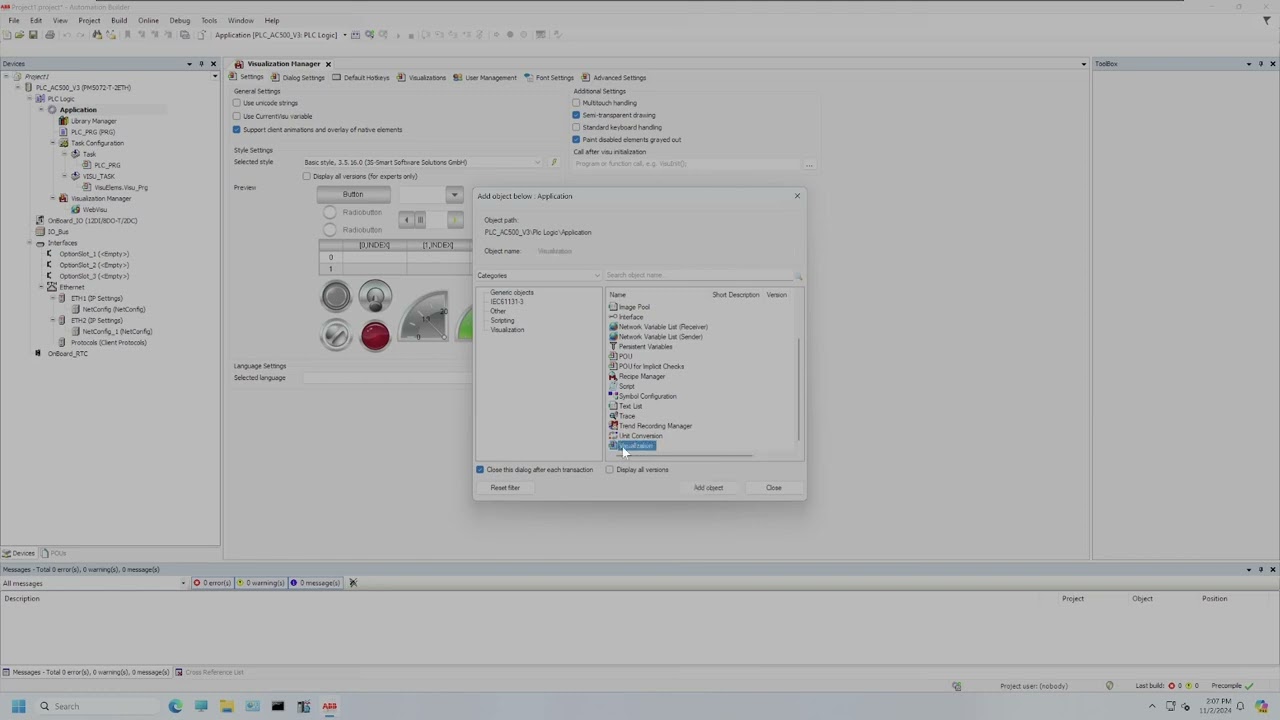The image size is (1280, 720).
Task: Open the Windows Start menu
Action: pyautogui.click(x=18, y=706)
